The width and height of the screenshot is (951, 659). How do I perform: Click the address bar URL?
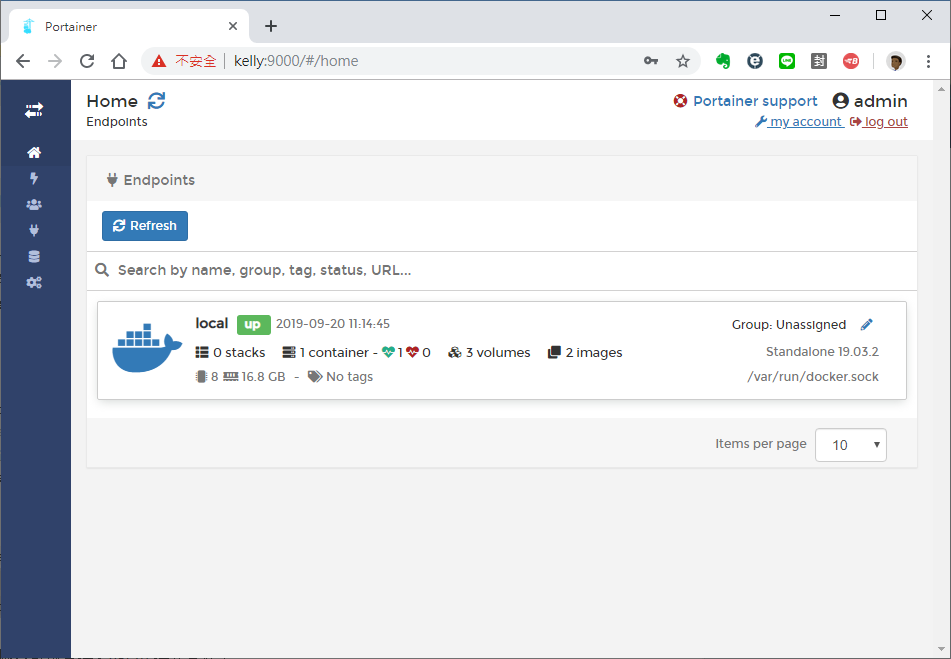click(296, 61)
